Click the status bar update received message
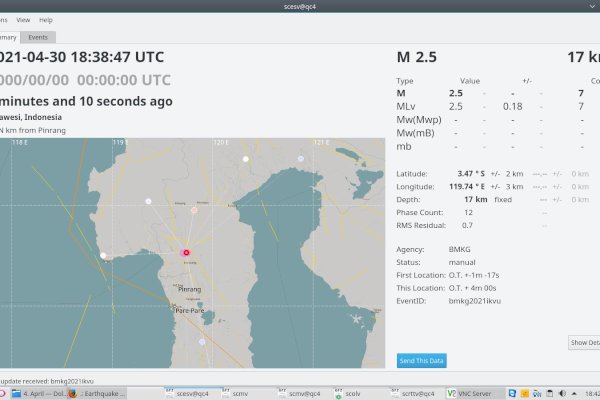Screen dimensions: 600x400 47,381
